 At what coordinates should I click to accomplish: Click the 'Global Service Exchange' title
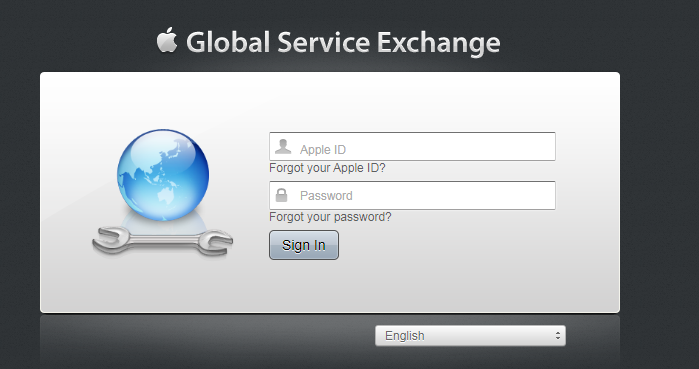(x=343, y=43)
